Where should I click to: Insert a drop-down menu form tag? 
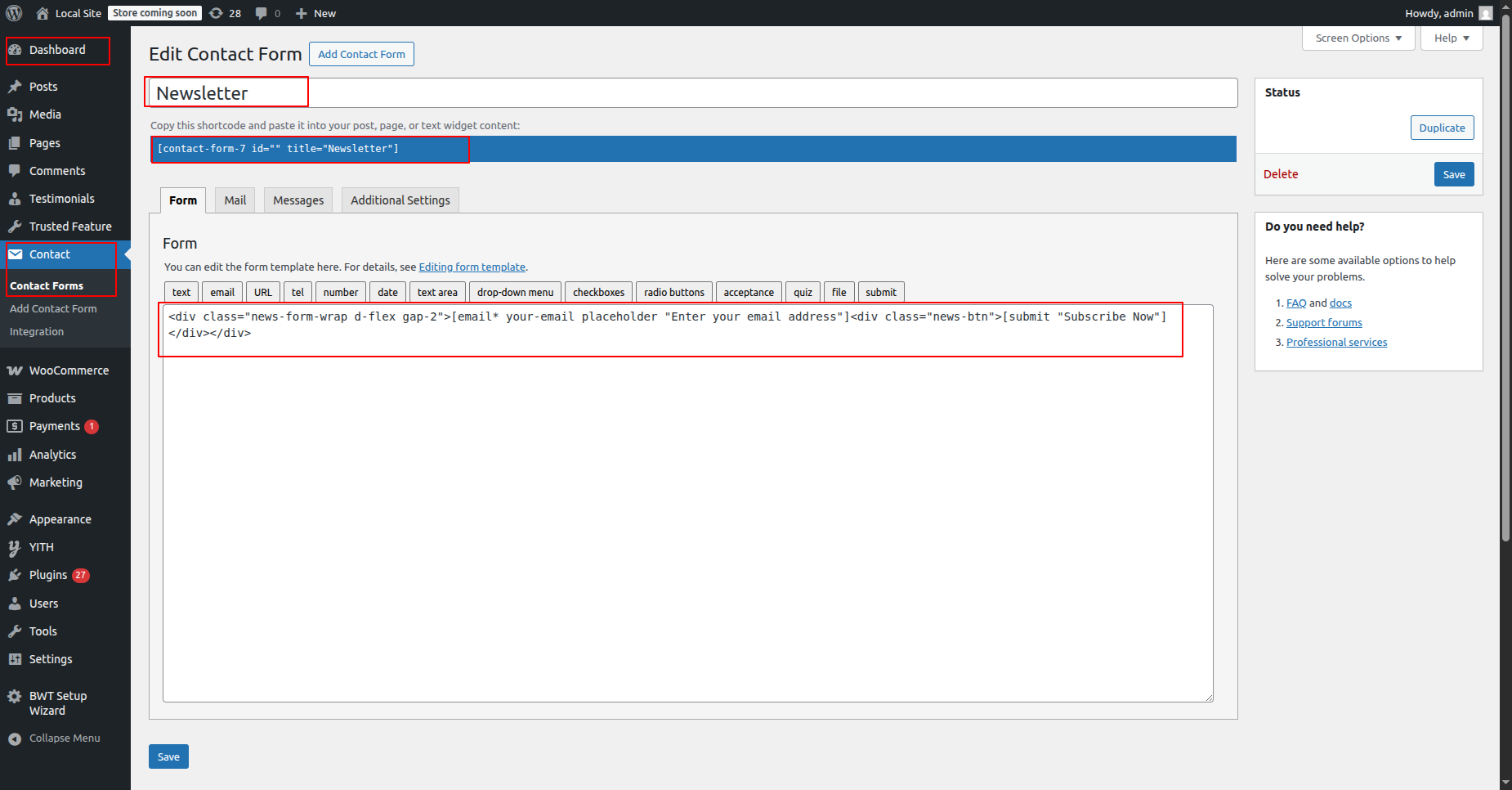coord(515,293)
